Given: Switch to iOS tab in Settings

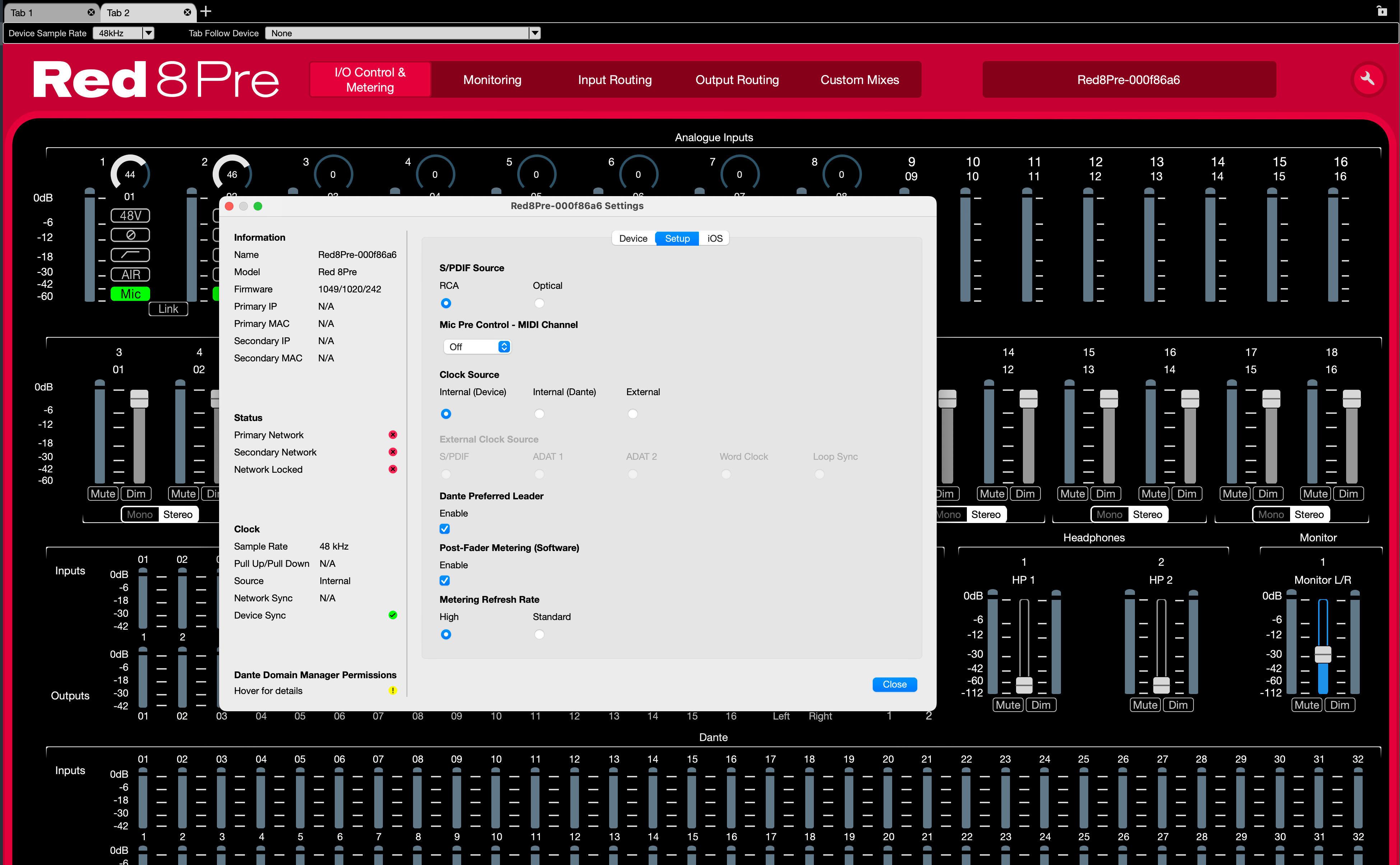Looking at the screenshot, I should click(715, 239).
